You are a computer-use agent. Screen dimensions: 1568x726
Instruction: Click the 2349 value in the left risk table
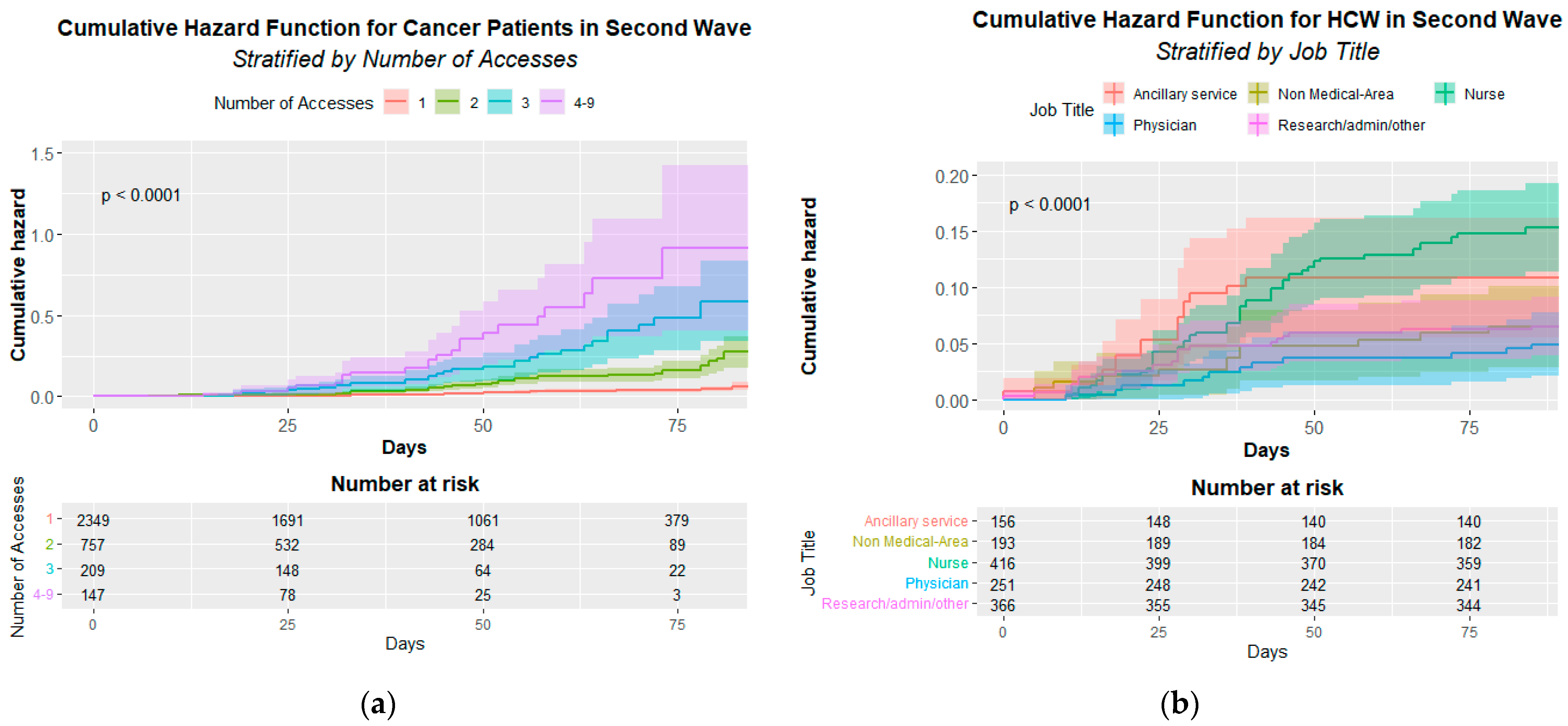93,520
